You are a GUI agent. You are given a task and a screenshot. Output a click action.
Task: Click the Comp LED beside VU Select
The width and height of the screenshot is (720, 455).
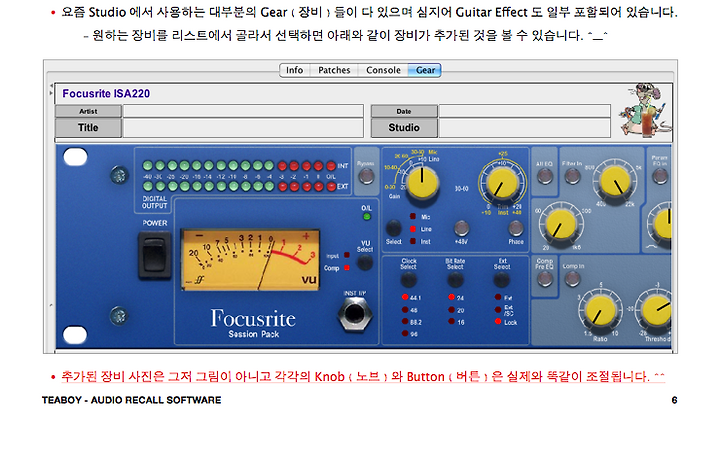tap(347, 268)
